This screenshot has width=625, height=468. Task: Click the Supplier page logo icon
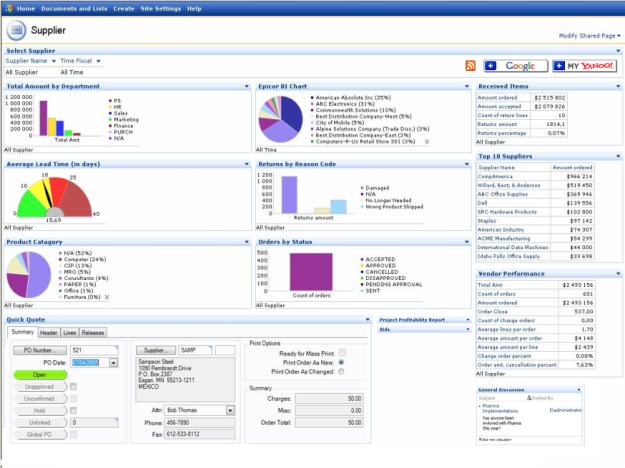point(16,30)
